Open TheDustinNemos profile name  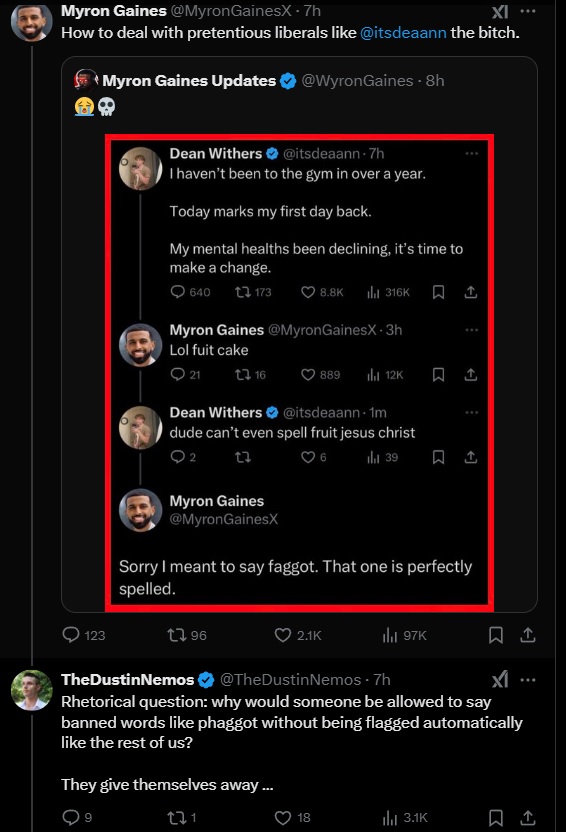pyautogui.click(x=128, y=680)
